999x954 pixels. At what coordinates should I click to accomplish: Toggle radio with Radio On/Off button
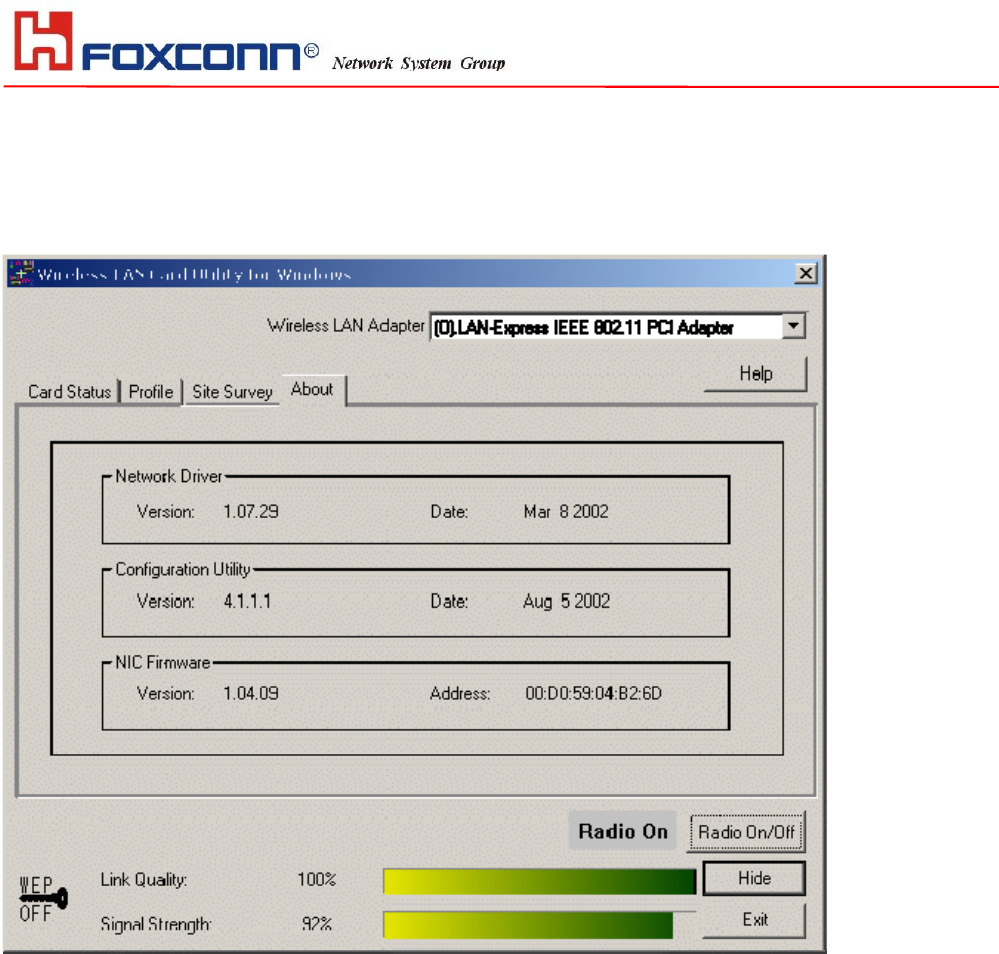click(x=746, y=832)
